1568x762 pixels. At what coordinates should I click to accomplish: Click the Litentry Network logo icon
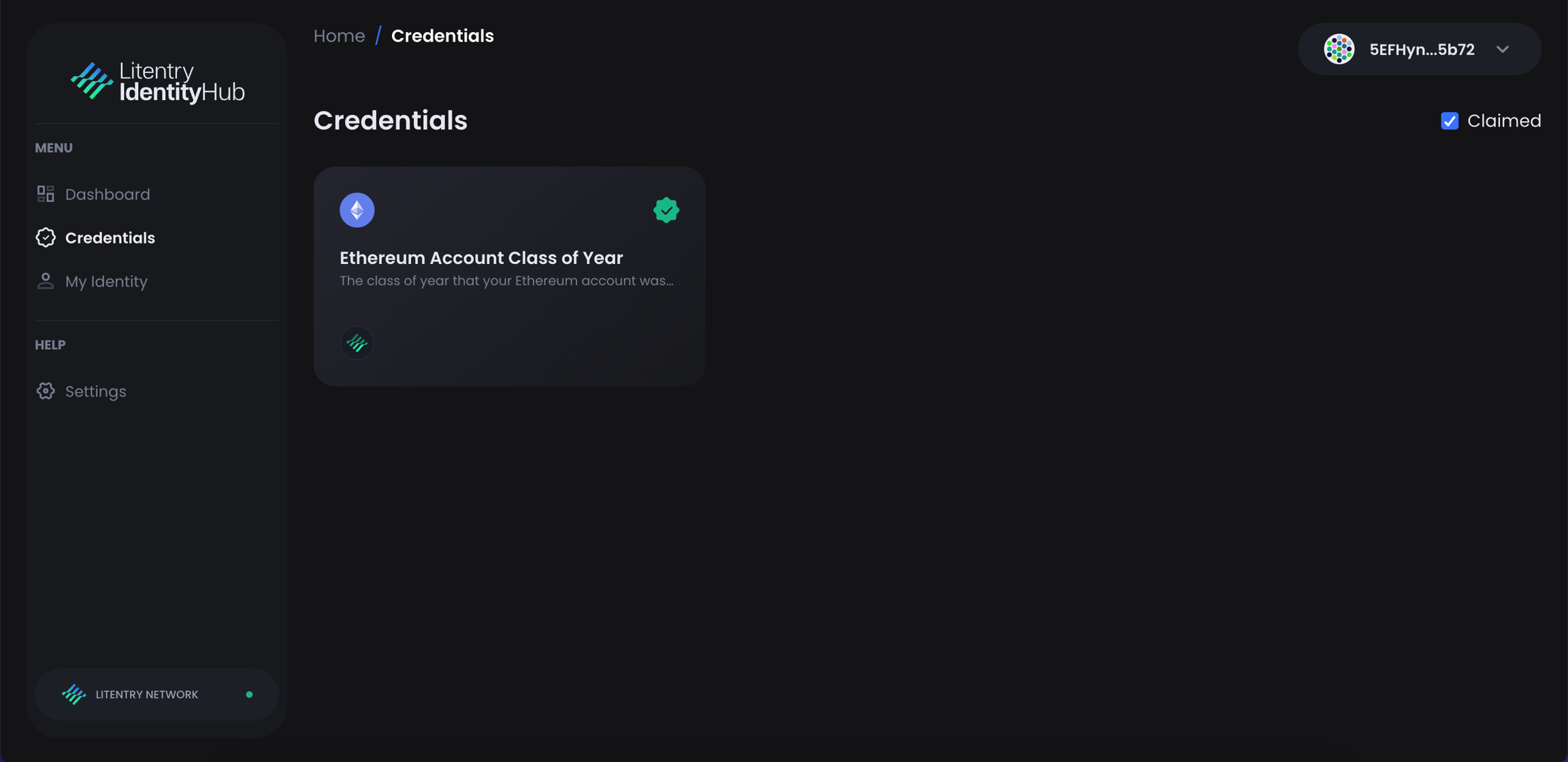click(74, 694)
